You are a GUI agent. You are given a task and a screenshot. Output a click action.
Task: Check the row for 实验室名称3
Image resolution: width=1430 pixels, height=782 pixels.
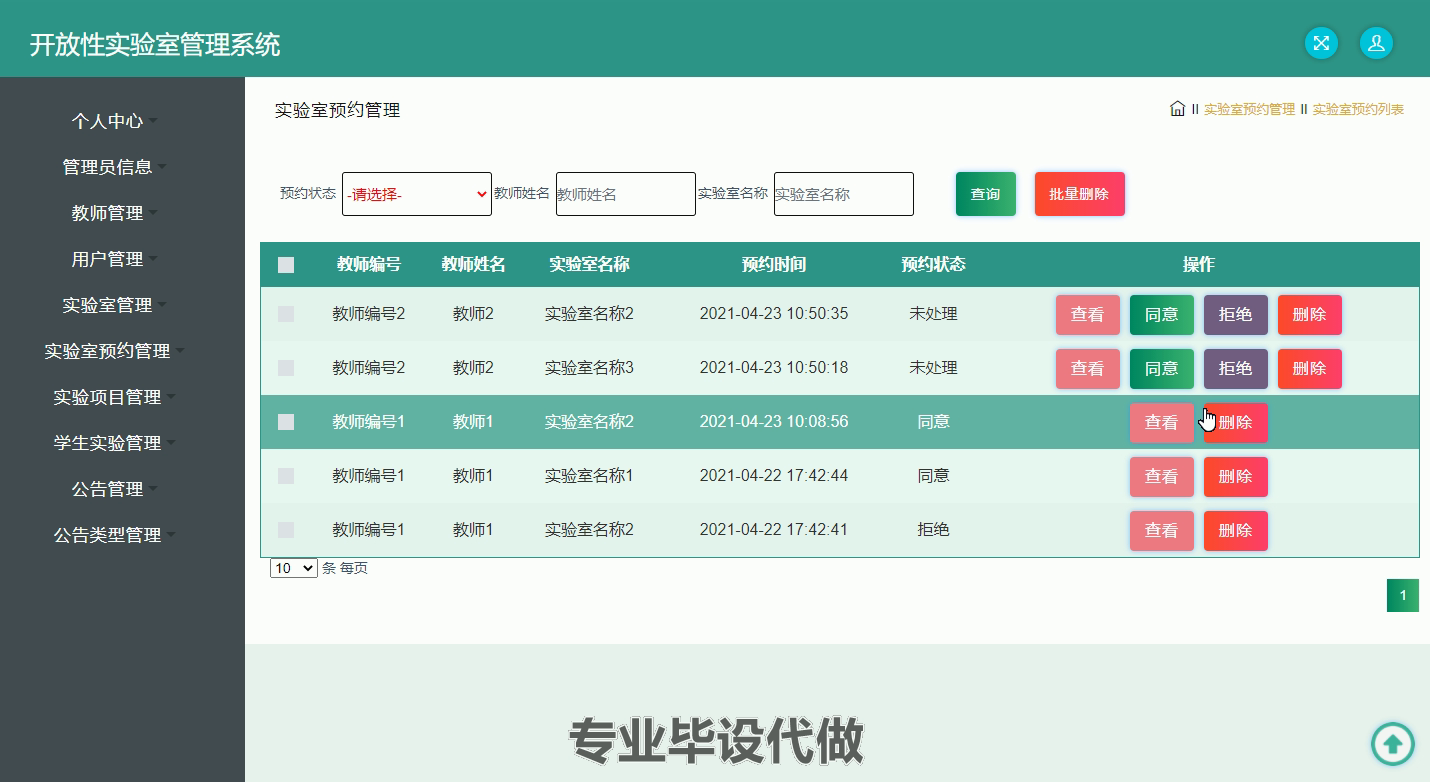pyautogui.click(x=286, y=368)
